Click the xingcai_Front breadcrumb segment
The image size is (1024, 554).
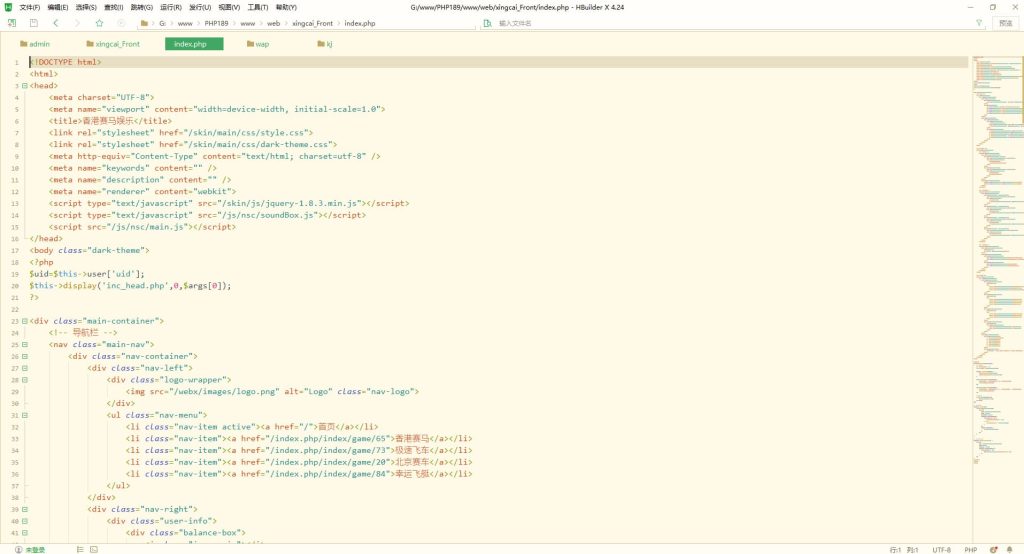pyautogui.click(x=312, y=23)
